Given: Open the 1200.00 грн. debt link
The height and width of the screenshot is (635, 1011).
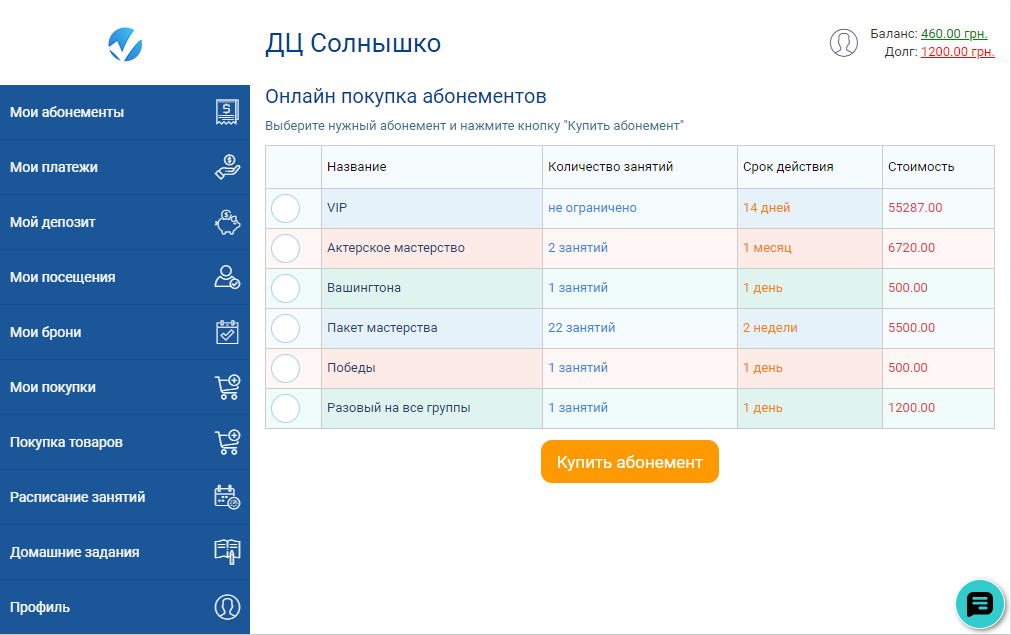Looking at the screenshot, I should click(x=957, y=52).
